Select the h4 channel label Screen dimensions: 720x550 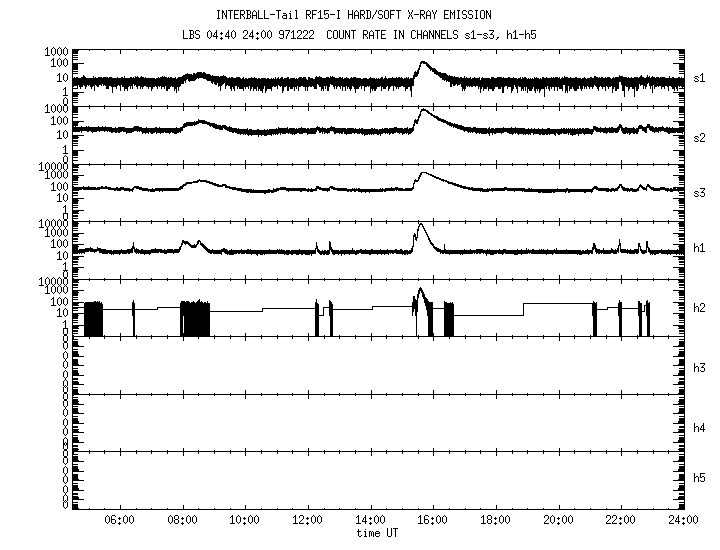pos(699,427)
